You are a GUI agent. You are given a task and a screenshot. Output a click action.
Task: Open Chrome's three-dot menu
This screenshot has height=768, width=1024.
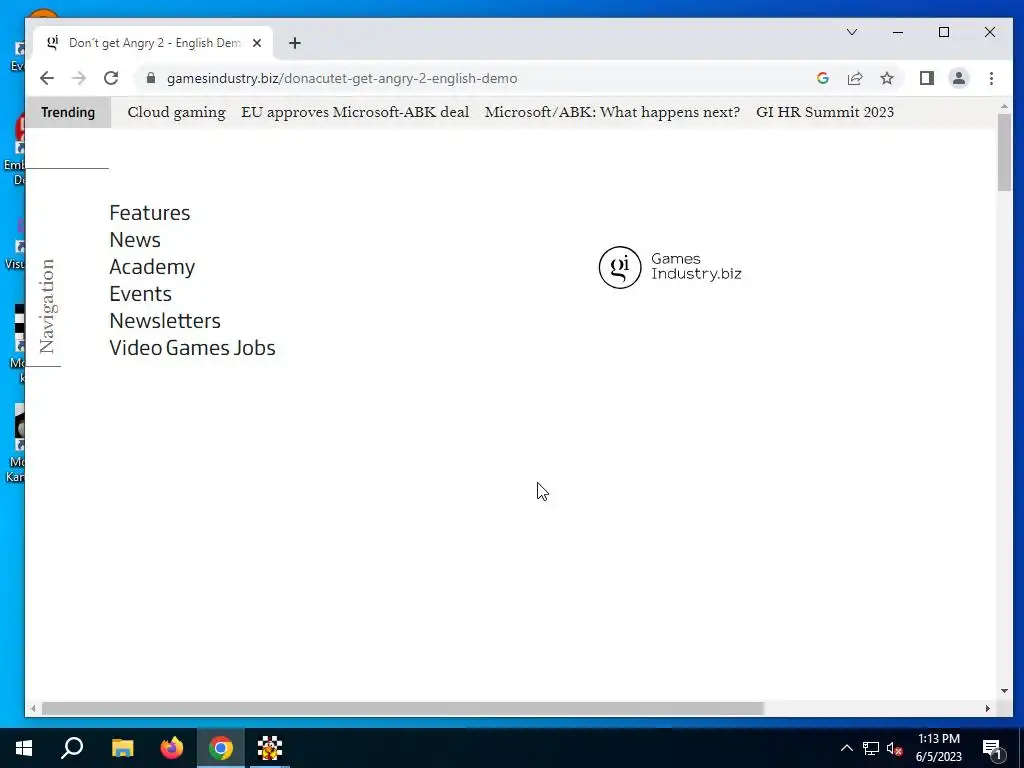(991, 78)
